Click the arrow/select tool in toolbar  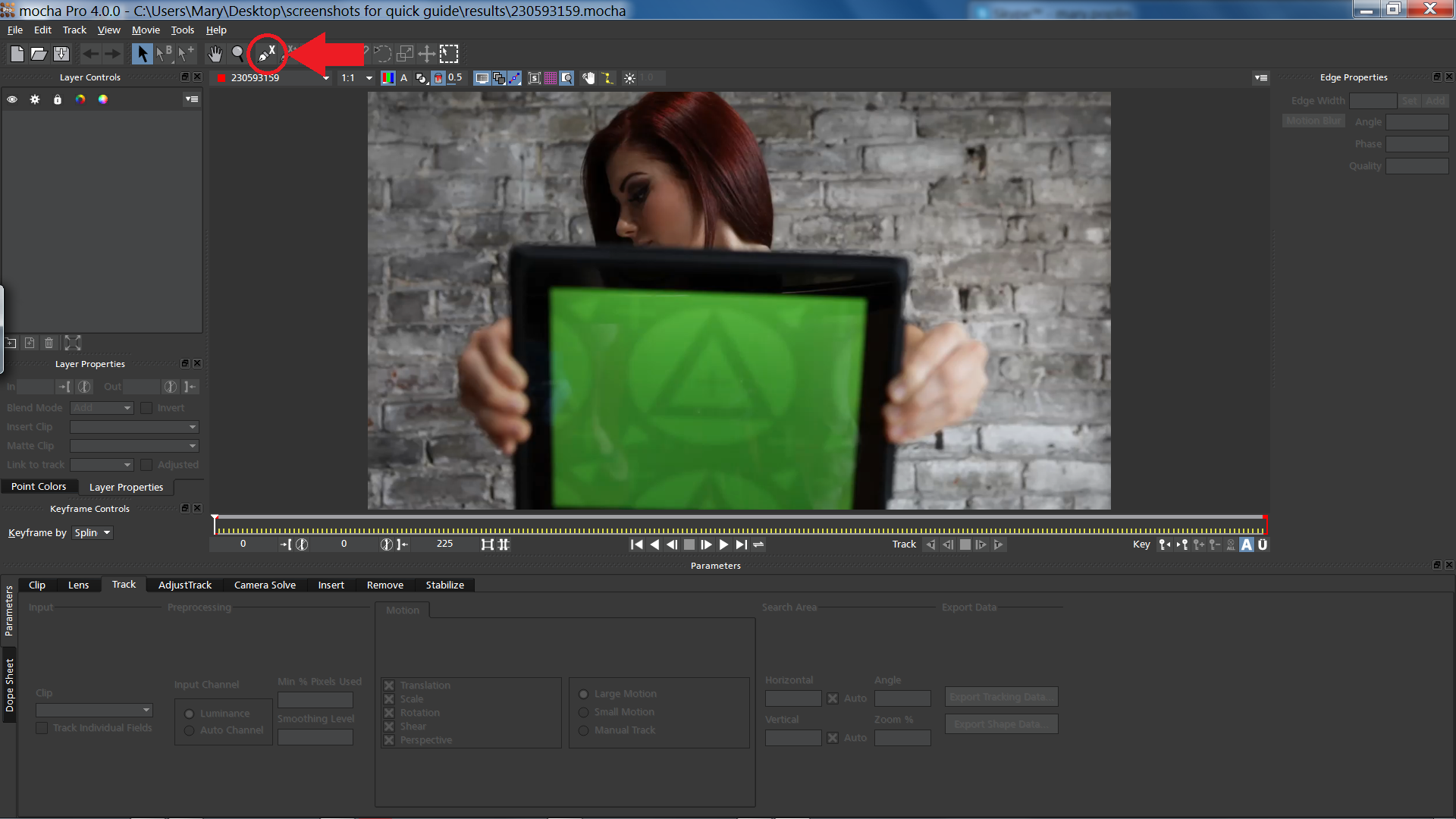coord(142,53)
